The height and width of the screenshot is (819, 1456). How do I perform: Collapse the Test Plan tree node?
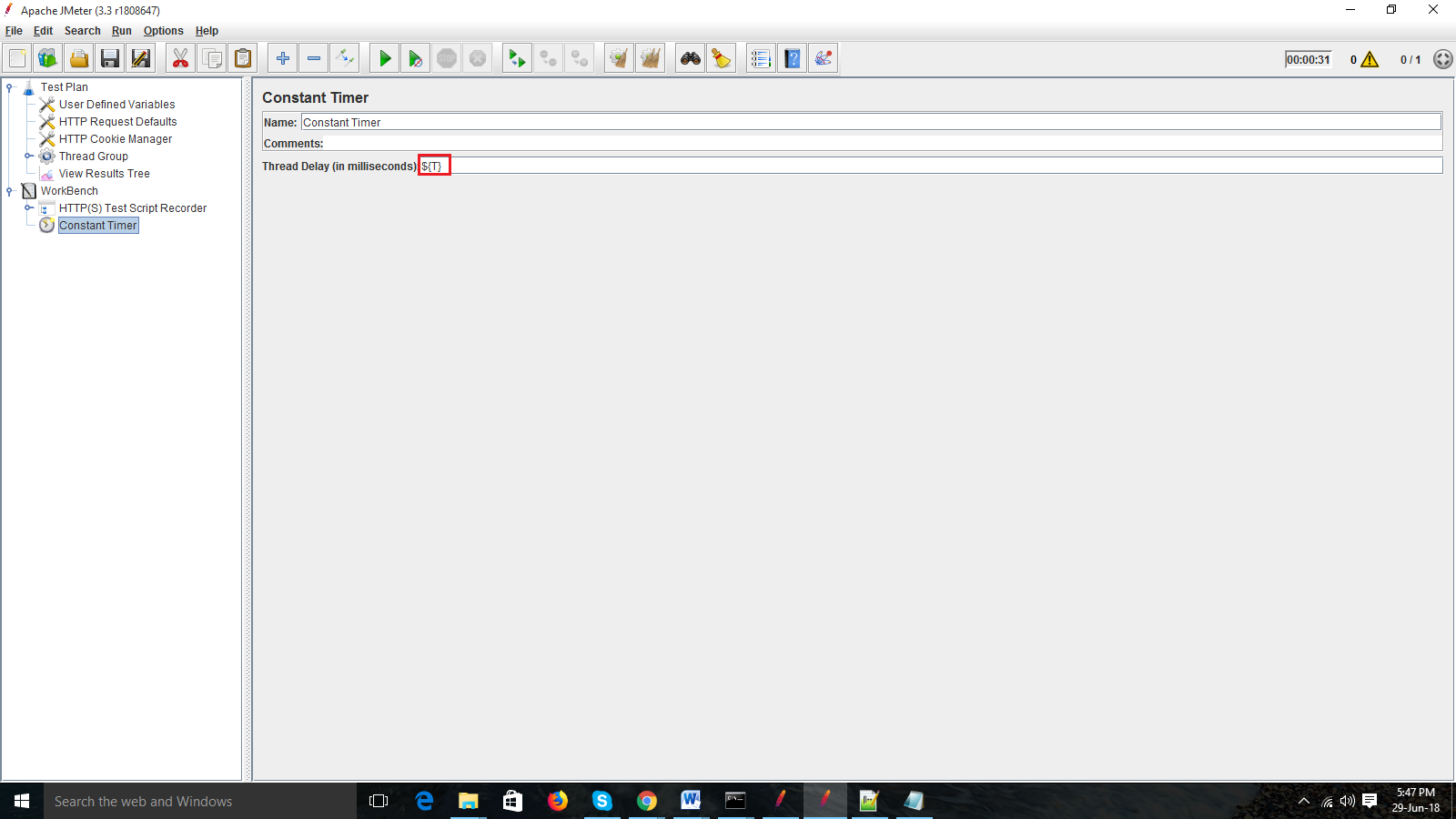click(10, 87)
